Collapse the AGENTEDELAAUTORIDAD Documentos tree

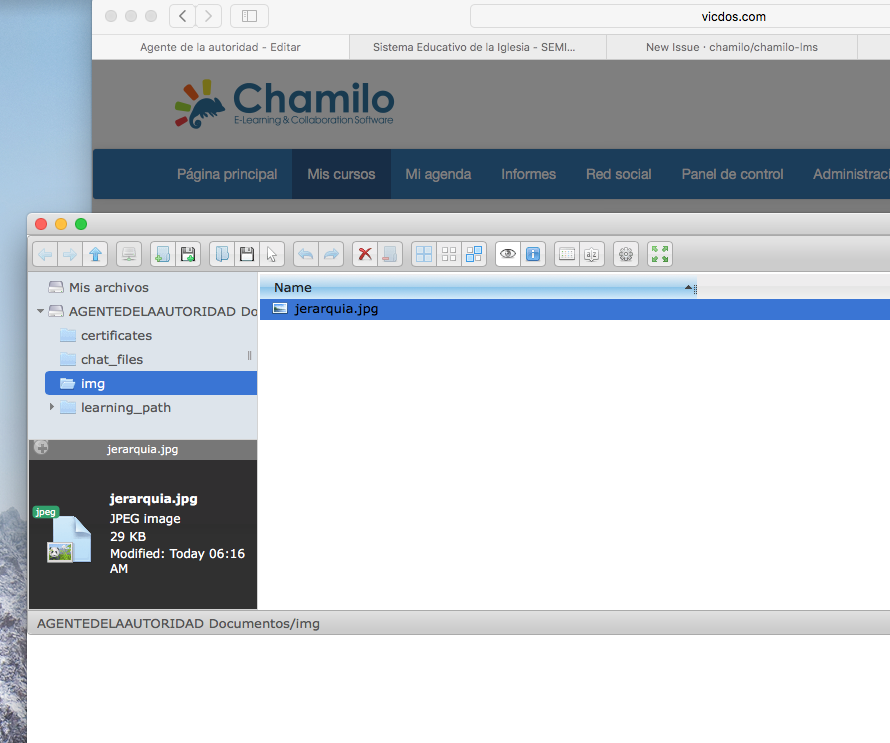(x=40, y=311)
